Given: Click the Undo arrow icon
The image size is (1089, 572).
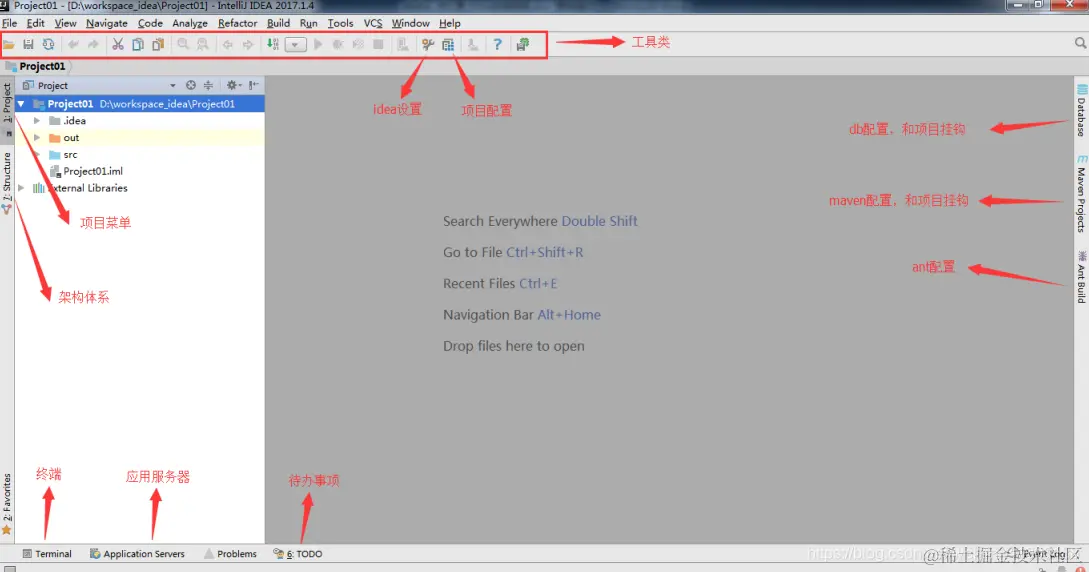Looking at the screenshot, I should tap(73, 44).
